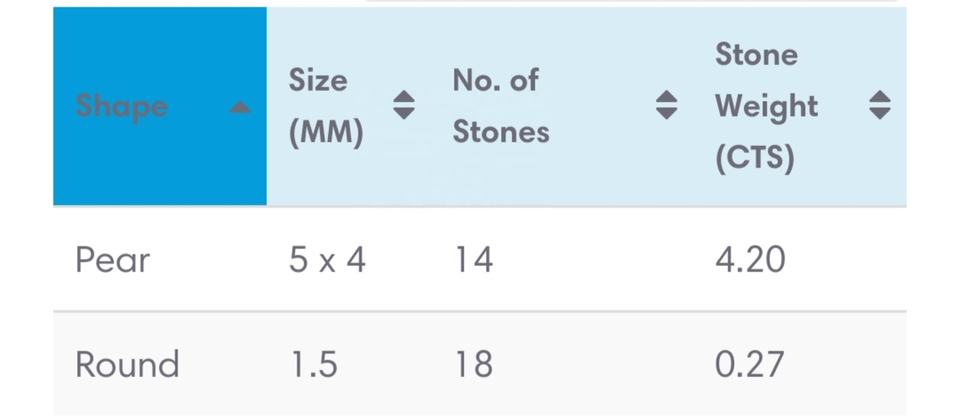The width and height of the screenshot is (960, 416).
Task: Click the 14 stones count cell
Action: [473, 260]
